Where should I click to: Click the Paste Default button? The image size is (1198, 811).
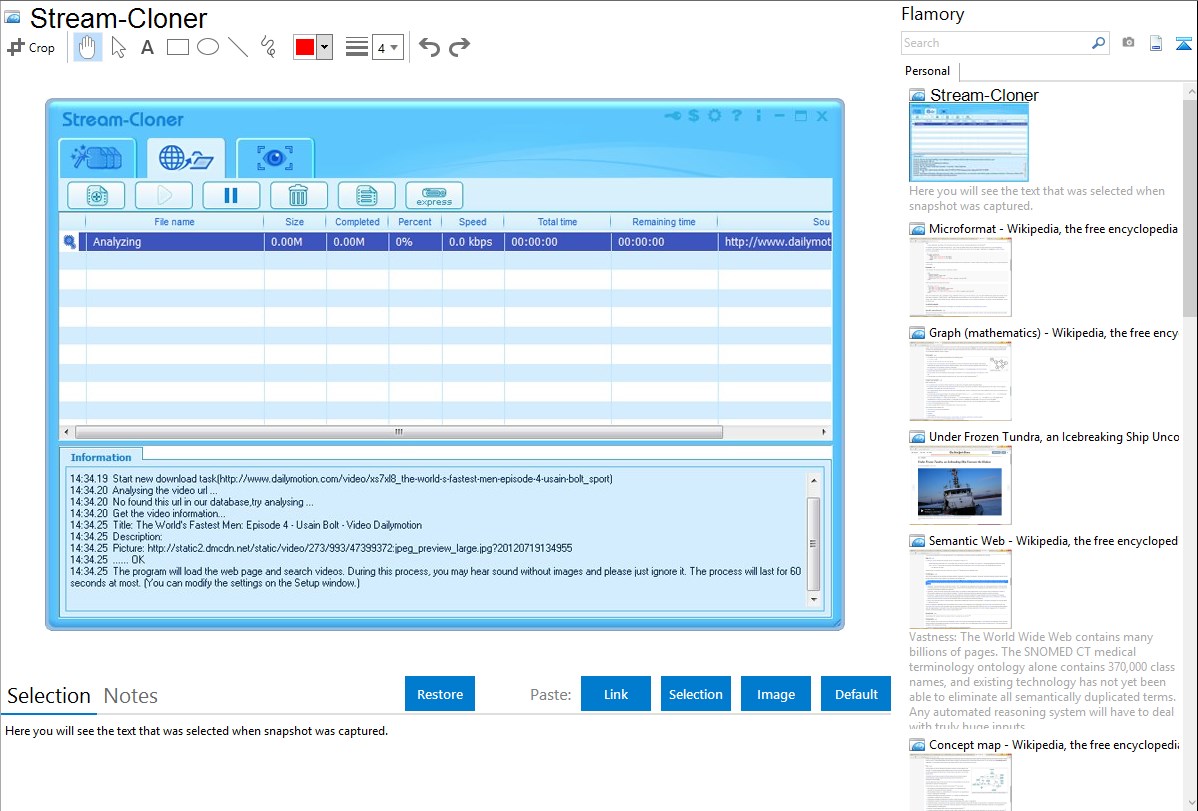click(856, 694)
